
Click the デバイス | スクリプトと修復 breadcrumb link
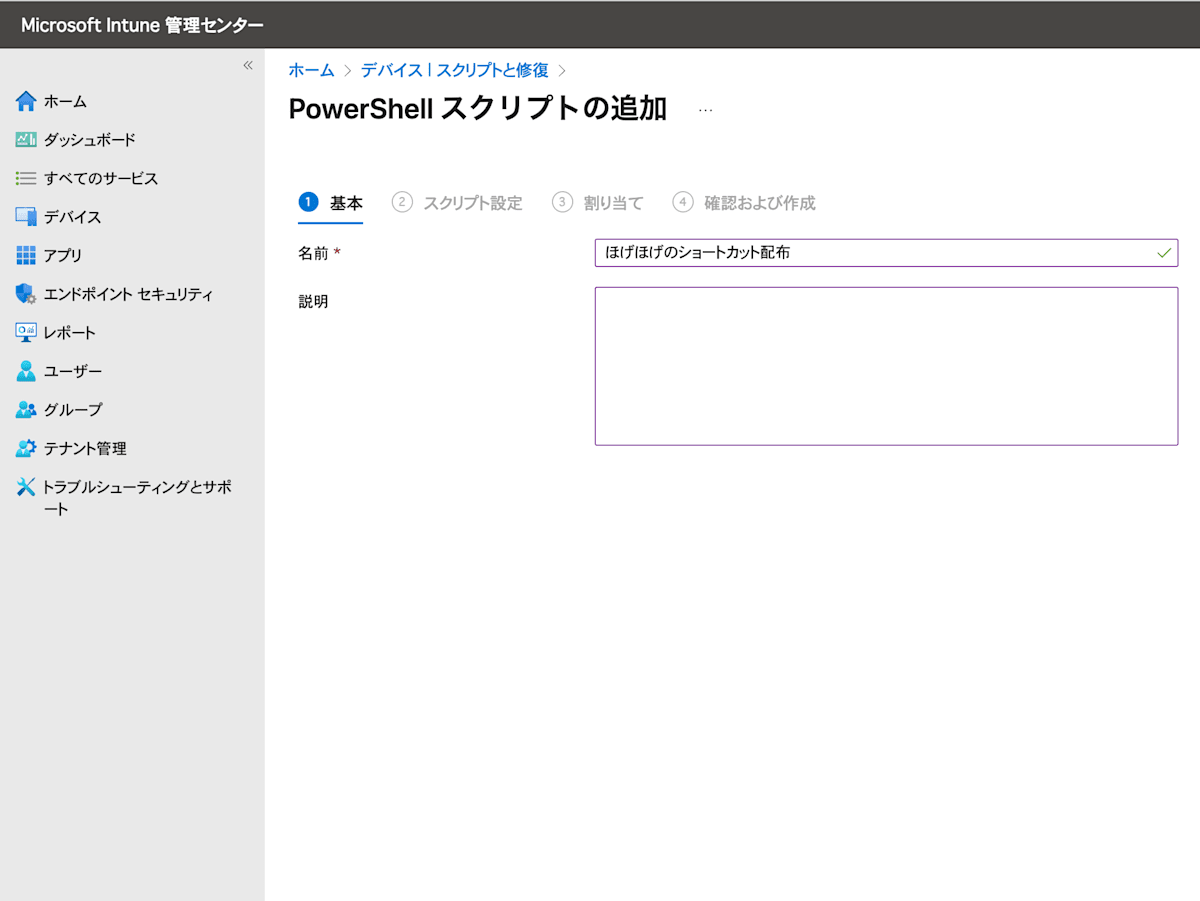point(454,70)
